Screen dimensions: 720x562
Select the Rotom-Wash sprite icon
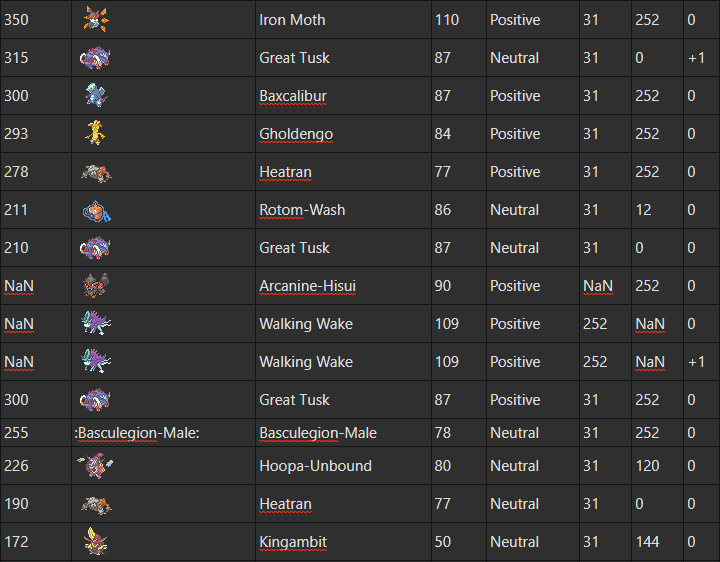[x=96, y=210]
